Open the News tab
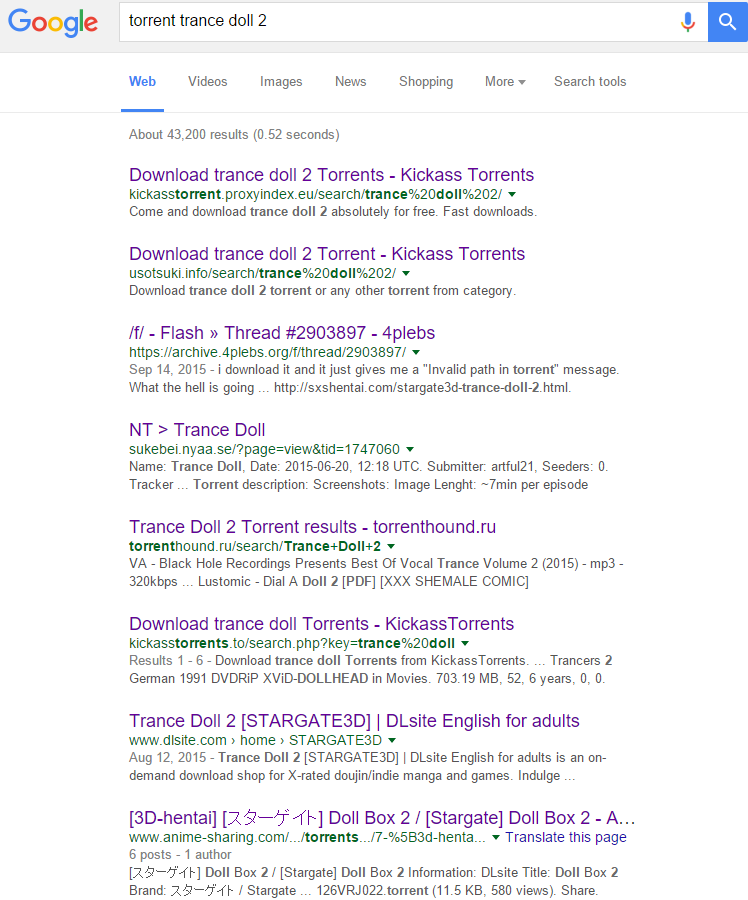The image size is (748, 900). (x=350, y=82)
